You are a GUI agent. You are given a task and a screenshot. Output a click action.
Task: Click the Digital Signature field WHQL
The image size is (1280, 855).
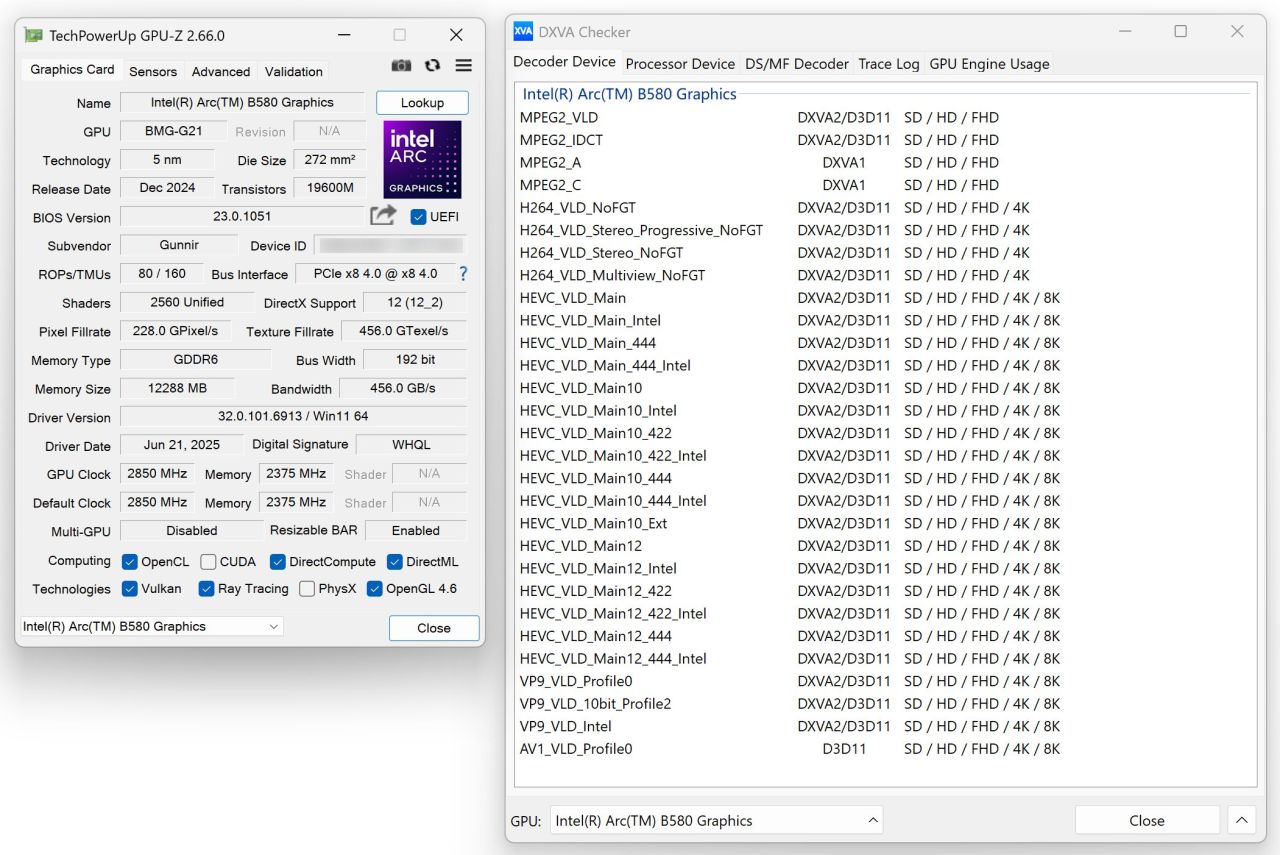click(x=411, y=445)
